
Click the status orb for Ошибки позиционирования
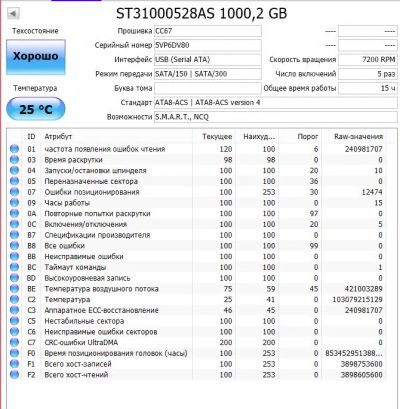coord(14,192)
